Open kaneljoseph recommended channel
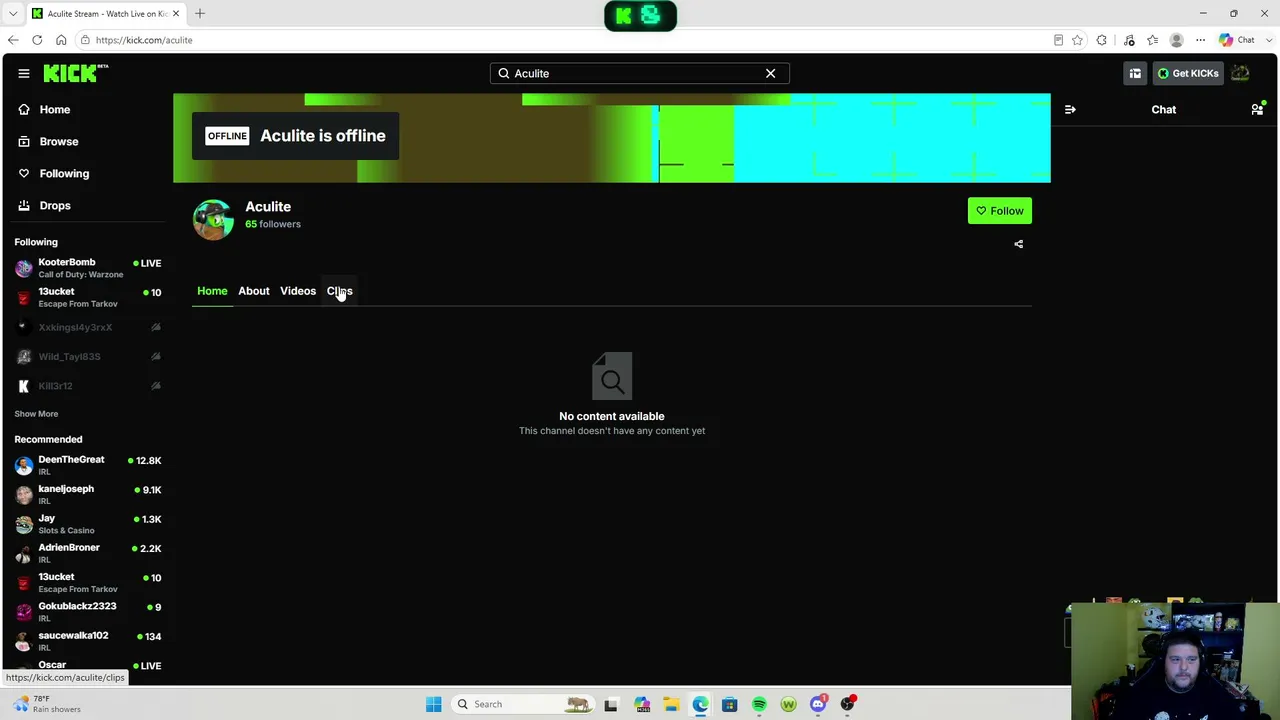Image resolution: width=1280 pixels, height=720 pixels. pyautogui.click(x=88, y=494)
